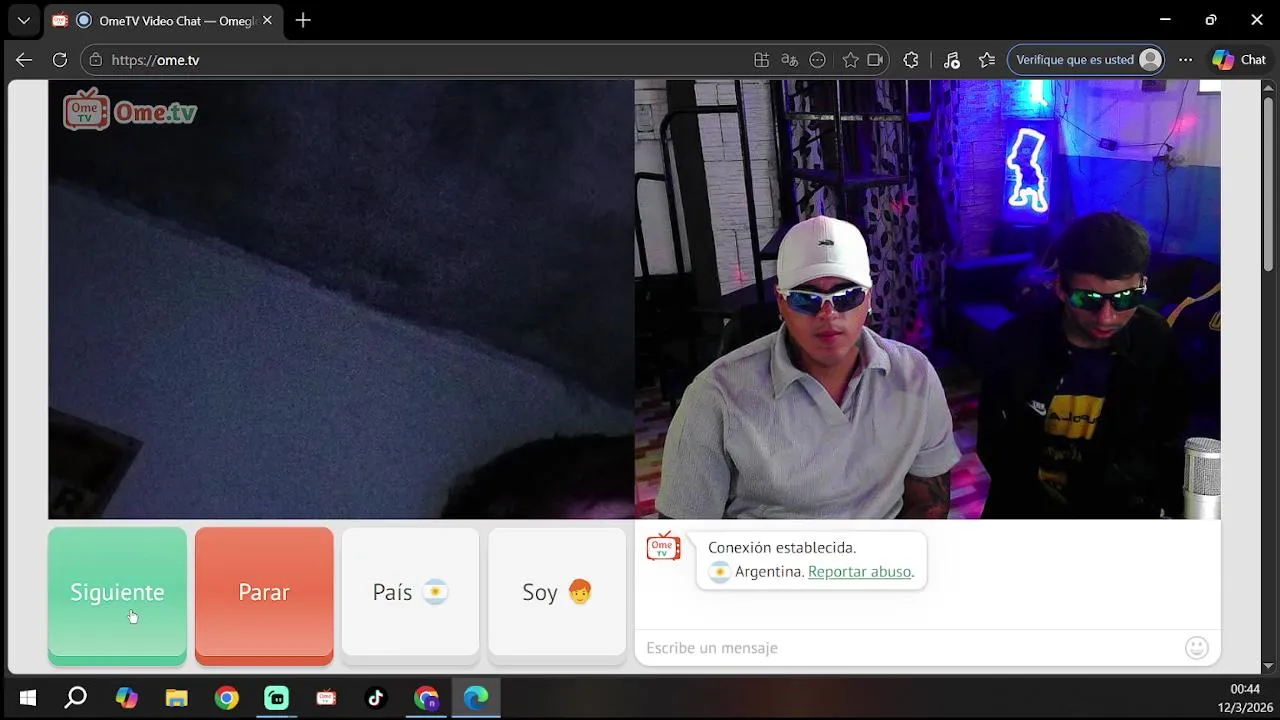
Task: Click the Reportar abuso link
Action: [860, 572]
